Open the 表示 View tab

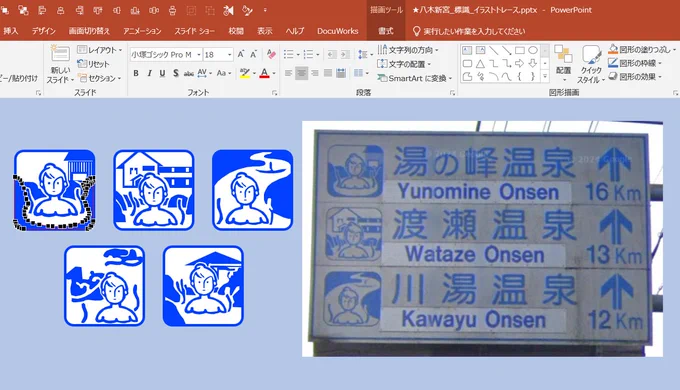265,31
